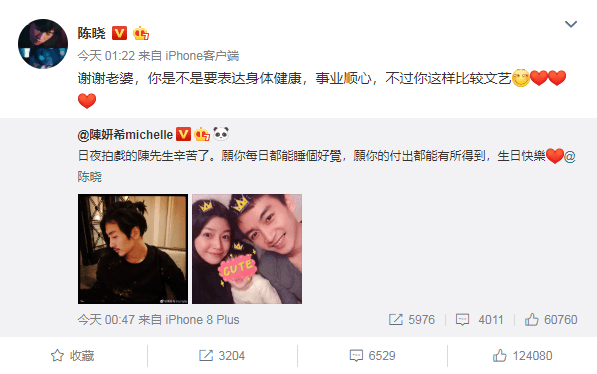Screen dimensions: 597x374
Task: Repost this post showing 3204 reposts
Action: point(222,356)
